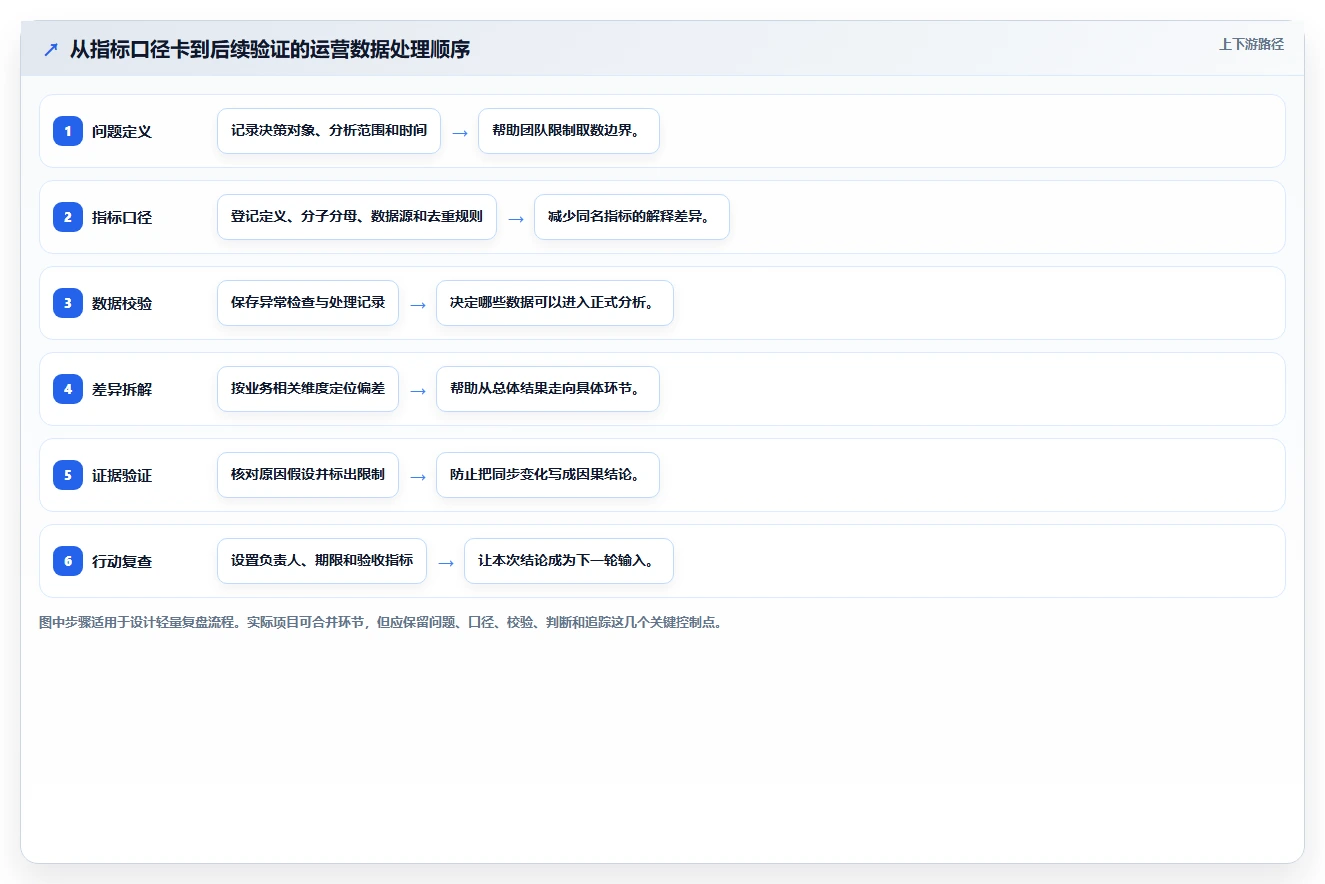Click the arrow in the 数据校验 row
This screenshot has width=1325, height=884.
[418, 304]
